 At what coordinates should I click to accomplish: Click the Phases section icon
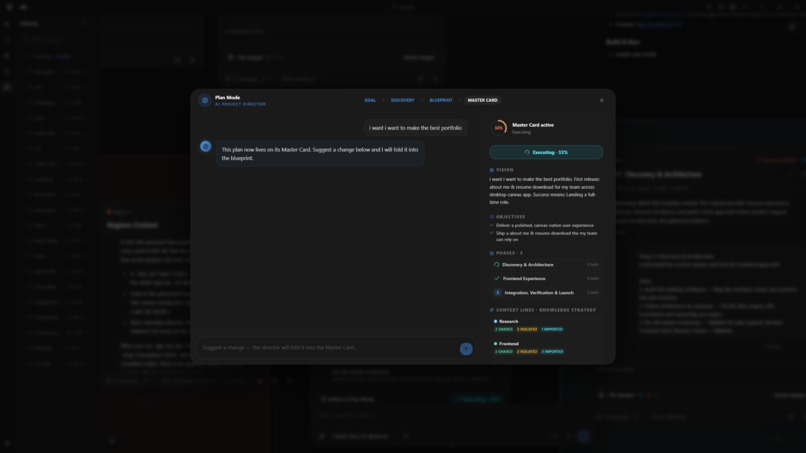coord(492,253)
